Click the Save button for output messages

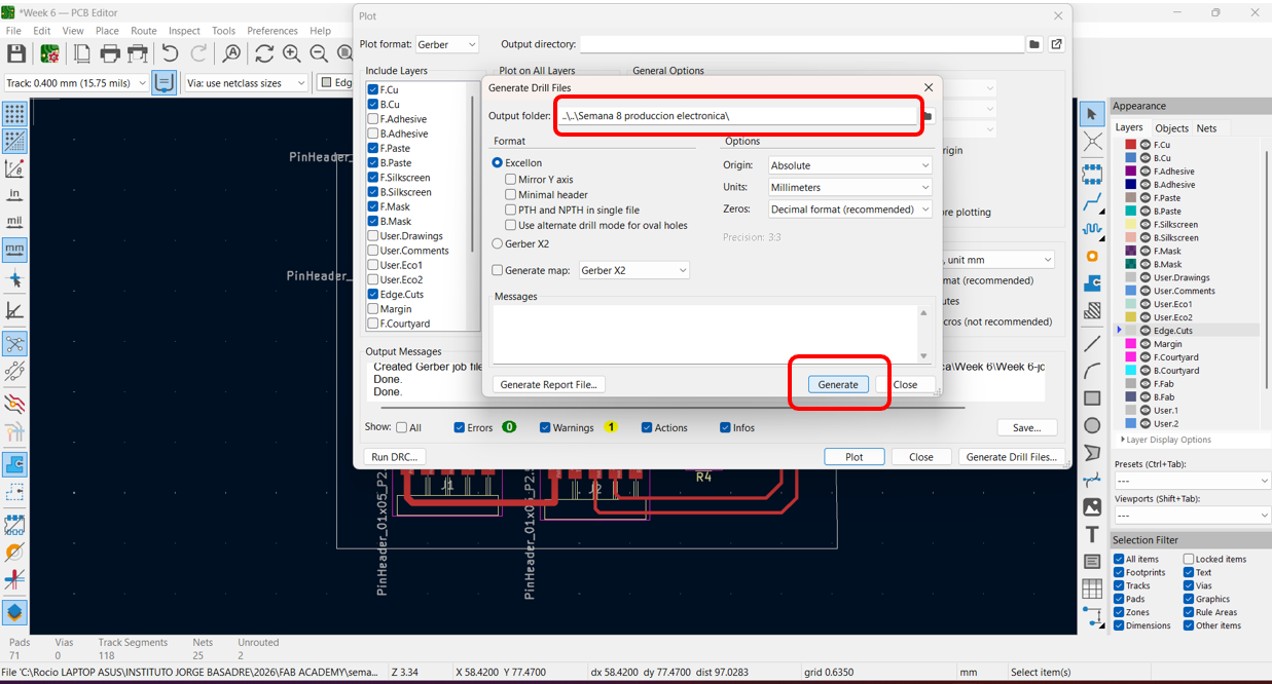coord(1027,427)
